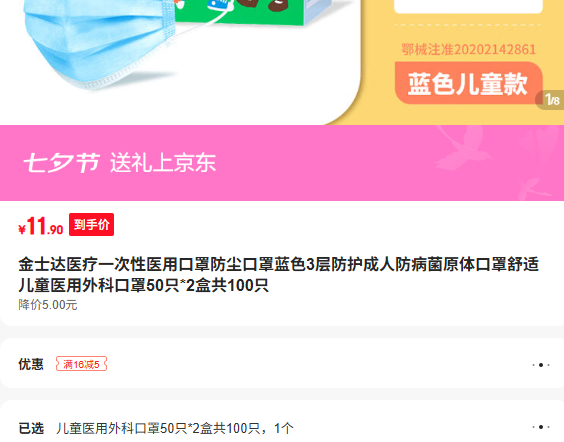Click the 降价5.00元 price drop note
The image size is (564, 442).
(48, 305)
